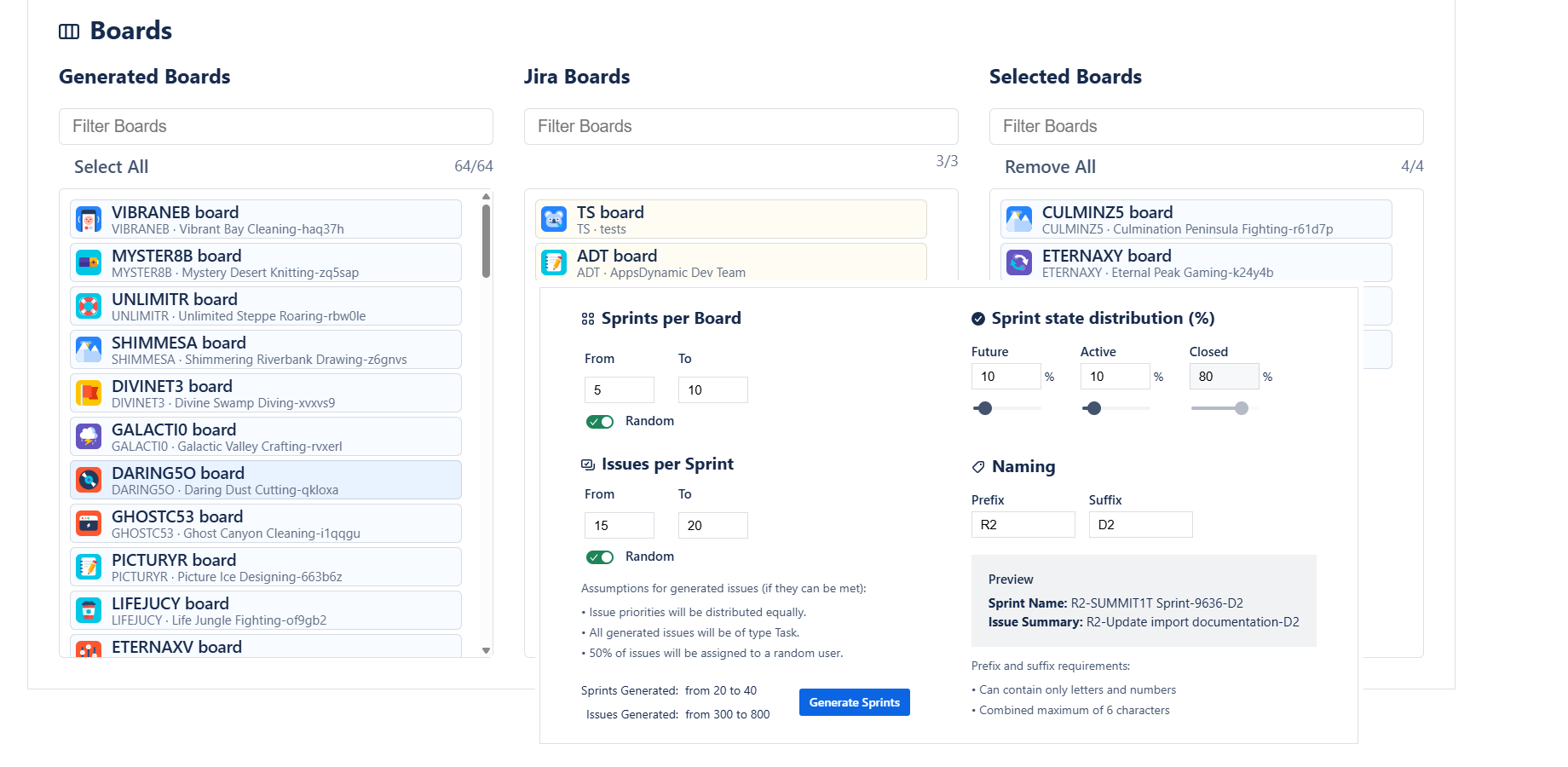1568x767 pixels.
Task: Click the TS board koala icon
Action: [554, 220]
